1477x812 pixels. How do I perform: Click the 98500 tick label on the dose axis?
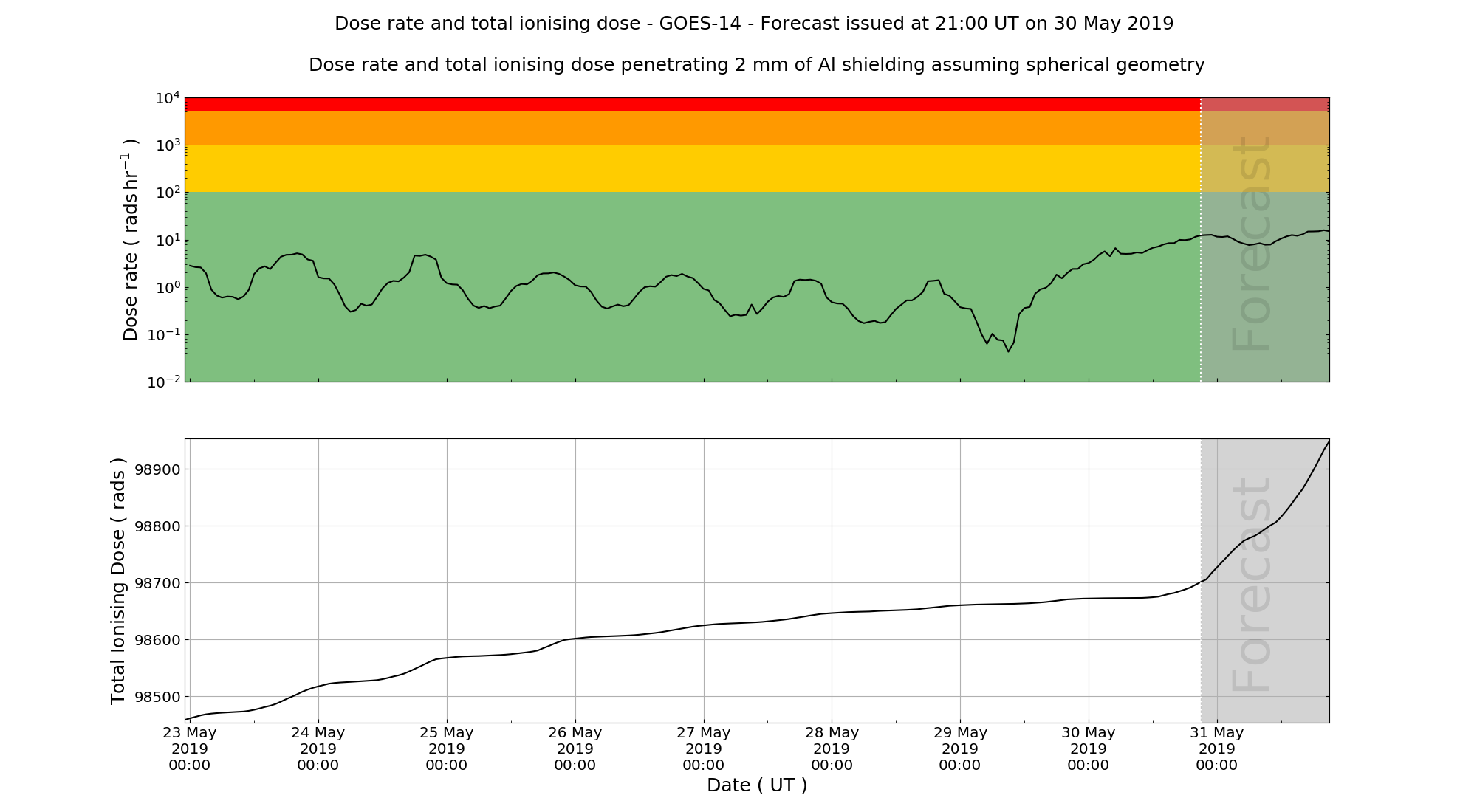click(156, 697)
